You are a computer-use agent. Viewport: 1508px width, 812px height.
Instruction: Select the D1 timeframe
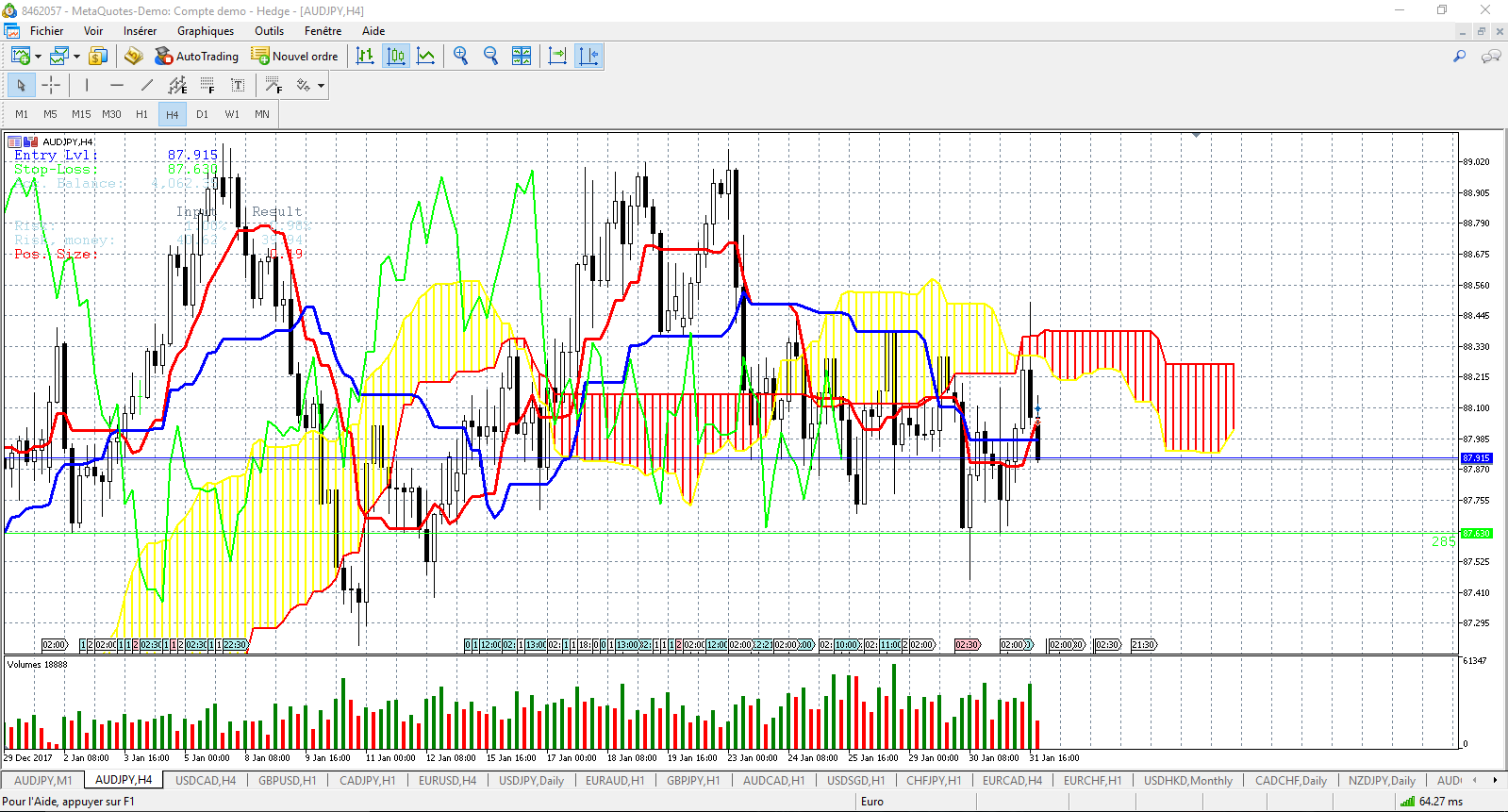coord(202,114)
